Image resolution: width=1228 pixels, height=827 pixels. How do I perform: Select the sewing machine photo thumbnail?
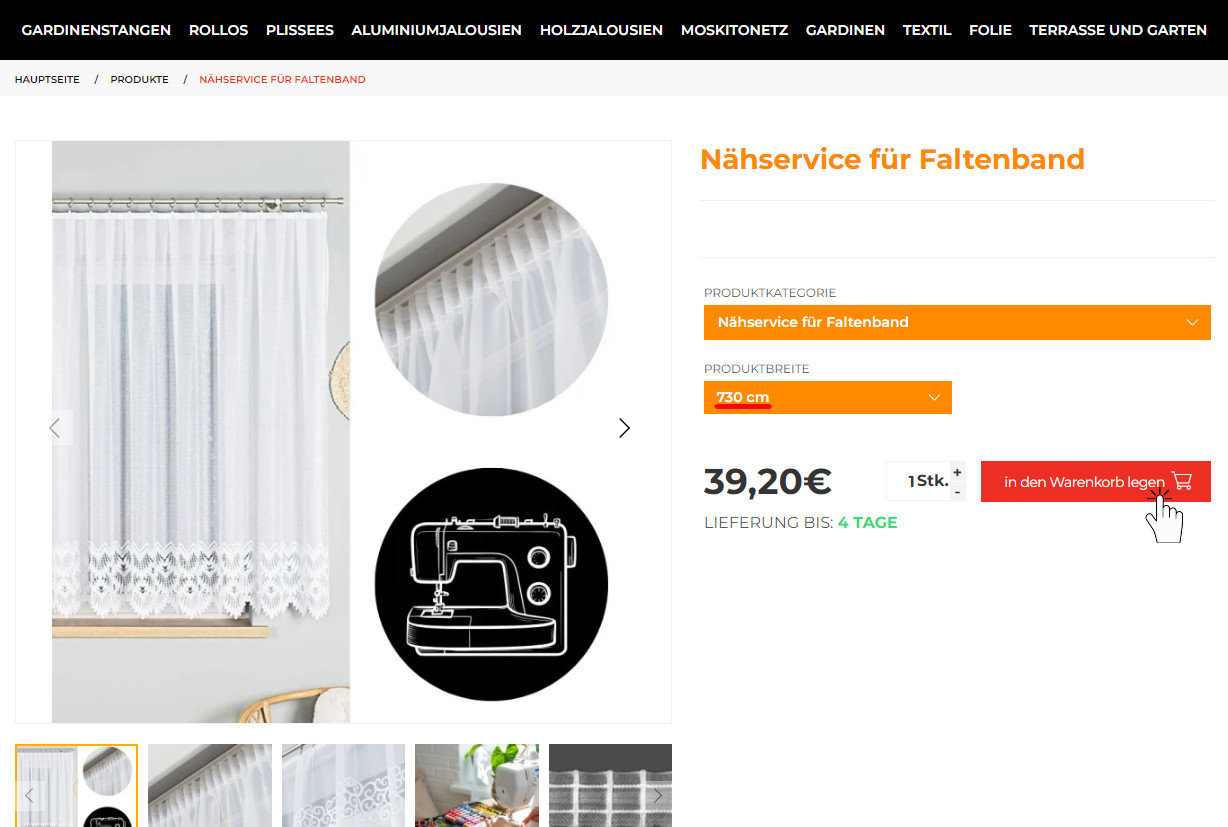tap(477, 786)
